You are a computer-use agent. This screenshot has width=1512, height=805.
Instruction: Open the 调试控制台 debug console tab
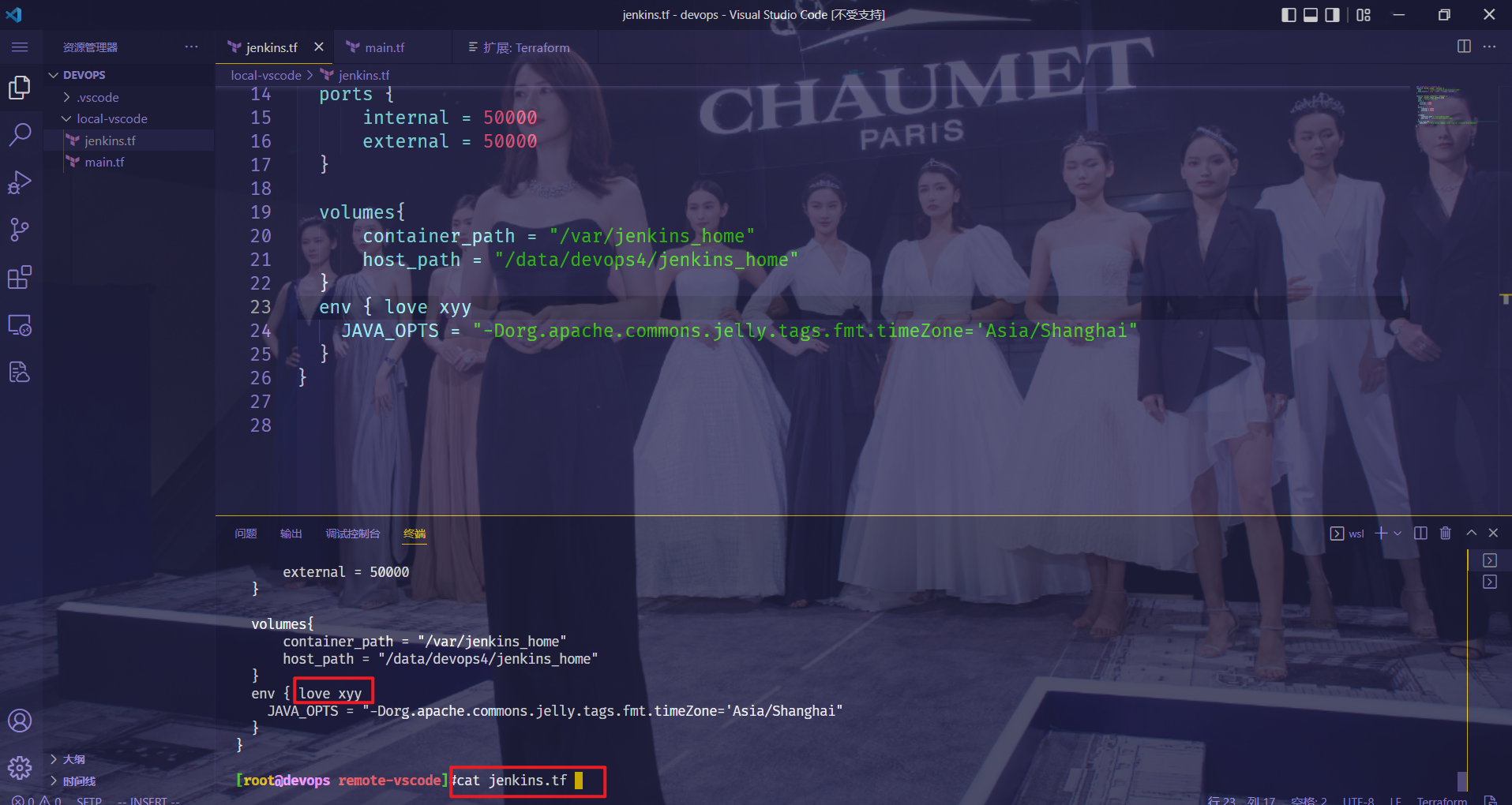353,534
